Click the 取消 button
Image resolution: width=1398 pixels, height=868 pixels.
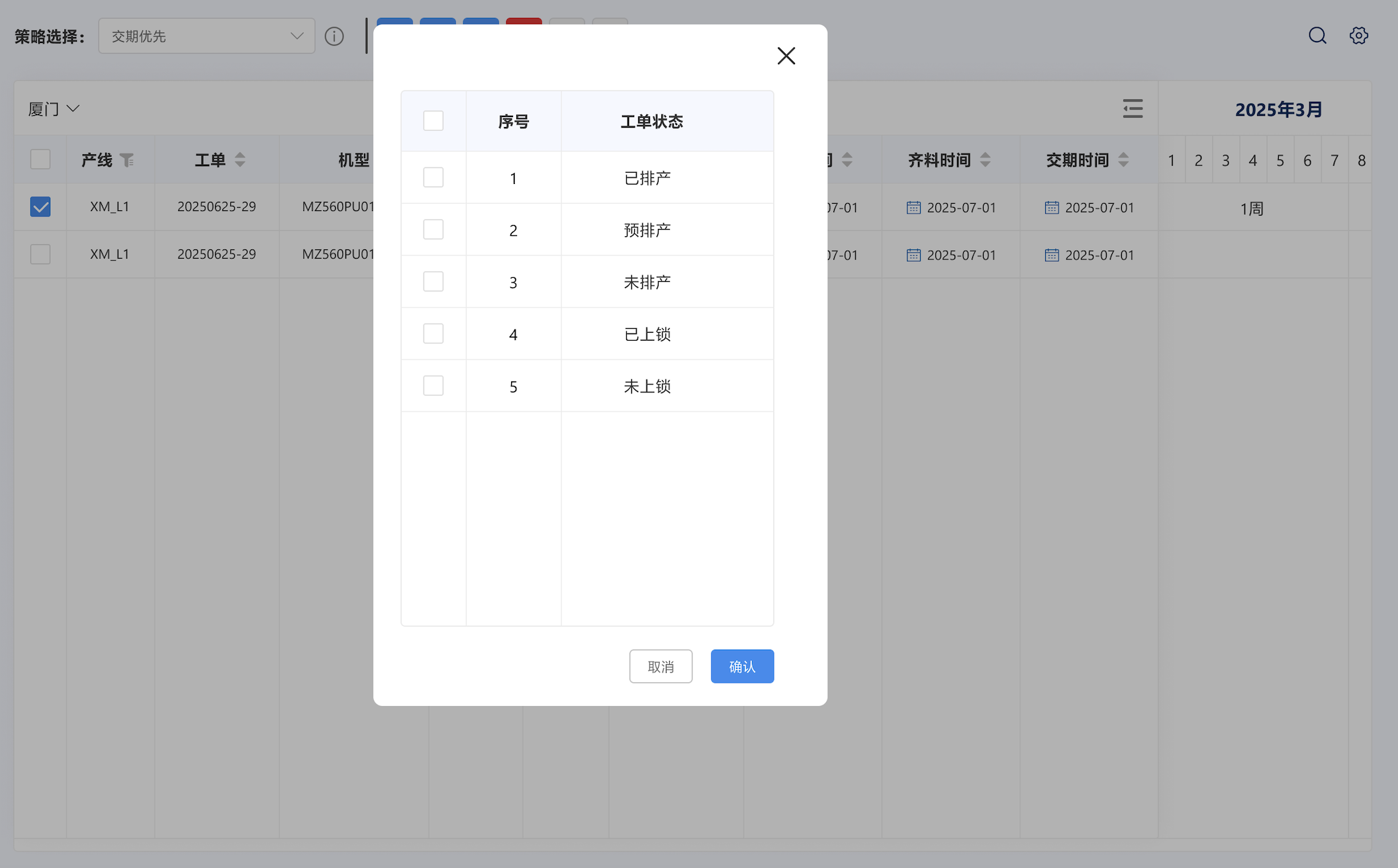(661, 666)
